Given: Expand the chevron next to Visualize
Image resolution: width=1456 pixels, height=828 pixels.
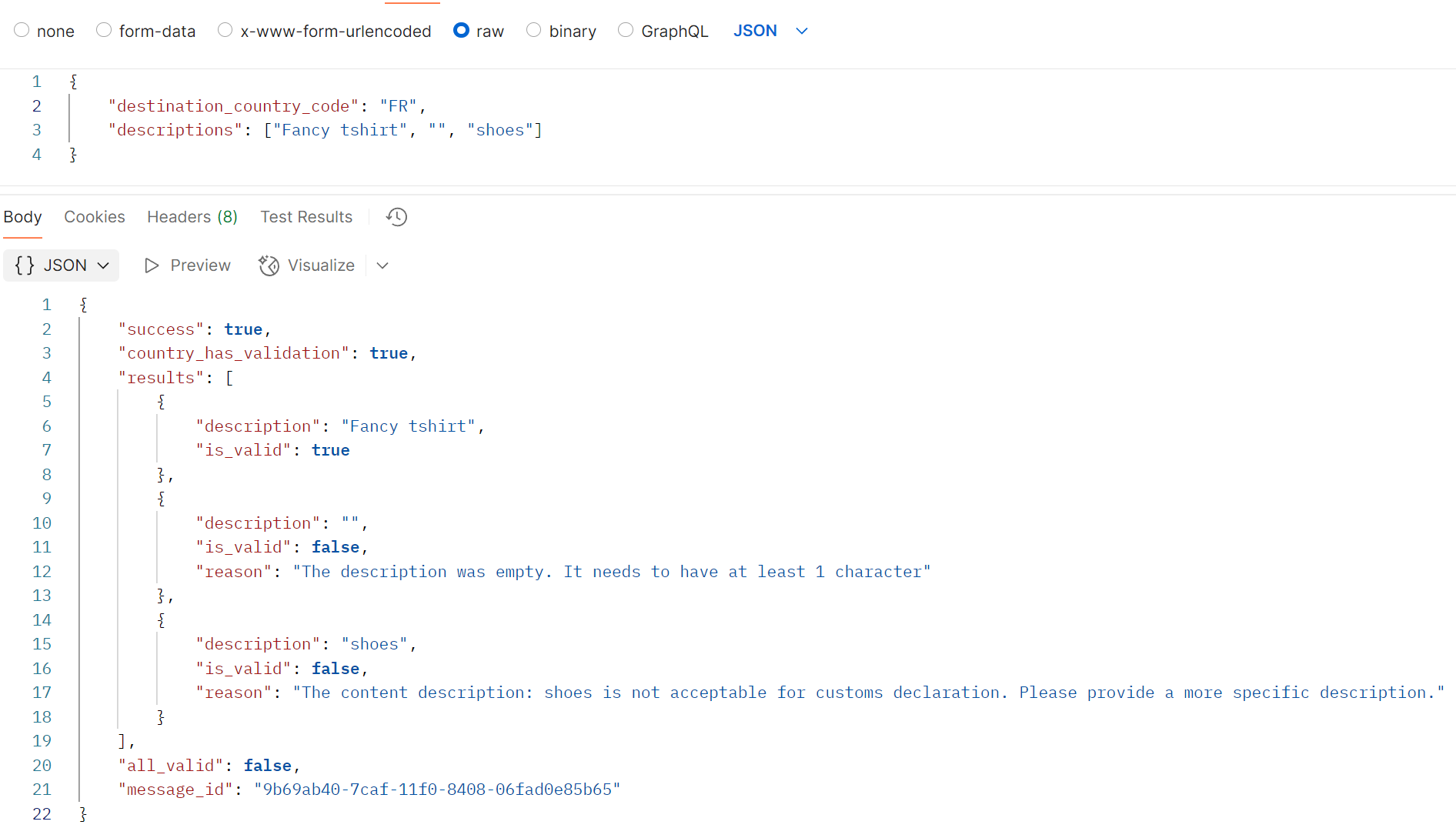Looking at the screenshot, I should (382, 265).
